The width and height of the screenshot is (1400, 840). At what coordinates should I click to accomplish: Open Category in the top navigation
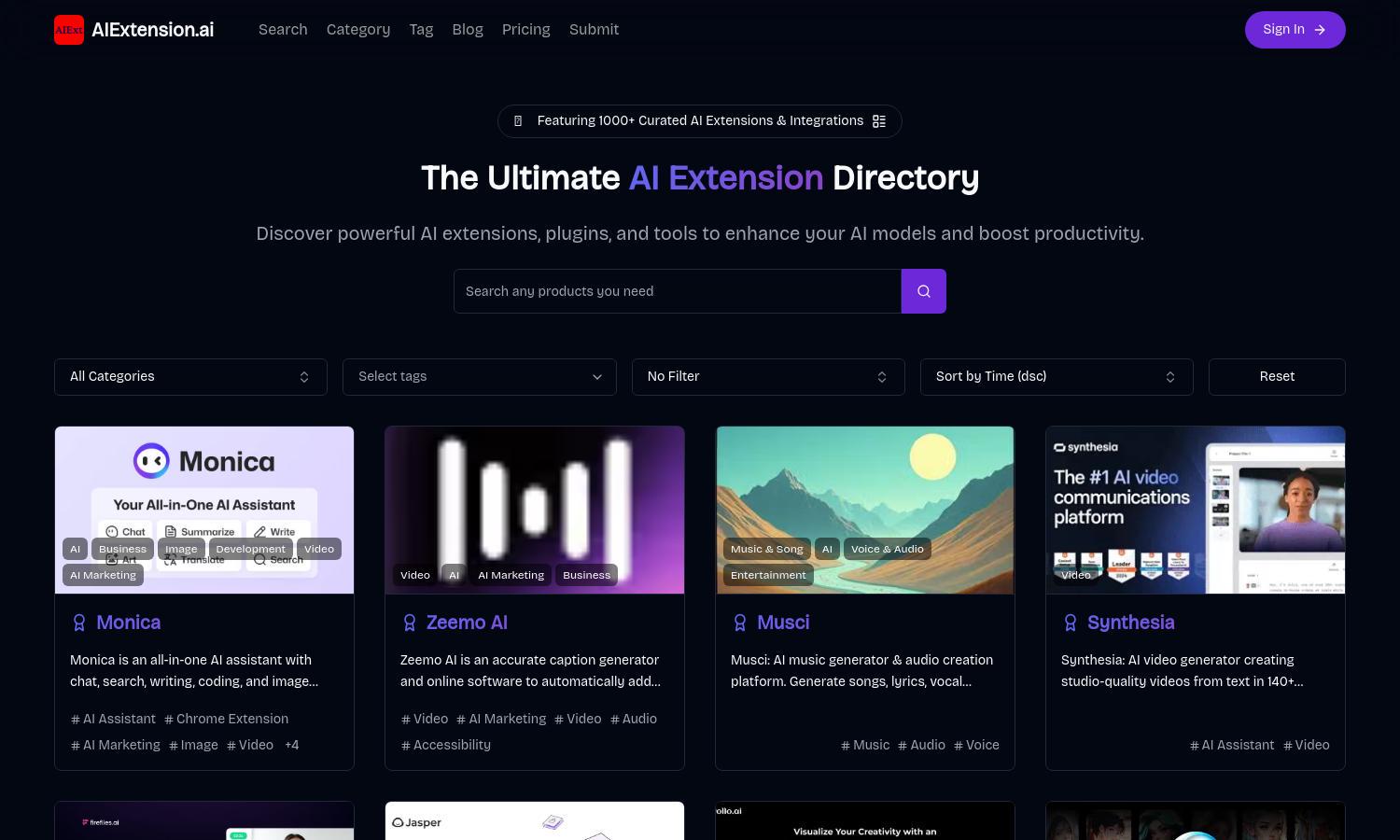click(x=358, y=30)
